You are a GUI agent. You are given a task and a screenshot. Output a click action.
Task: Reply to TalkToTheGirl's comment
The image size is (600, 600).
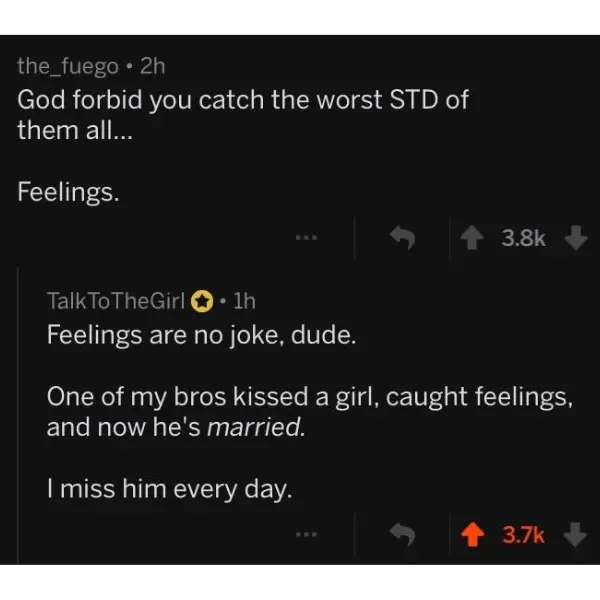pyautogui.click(x=402, y=535)
